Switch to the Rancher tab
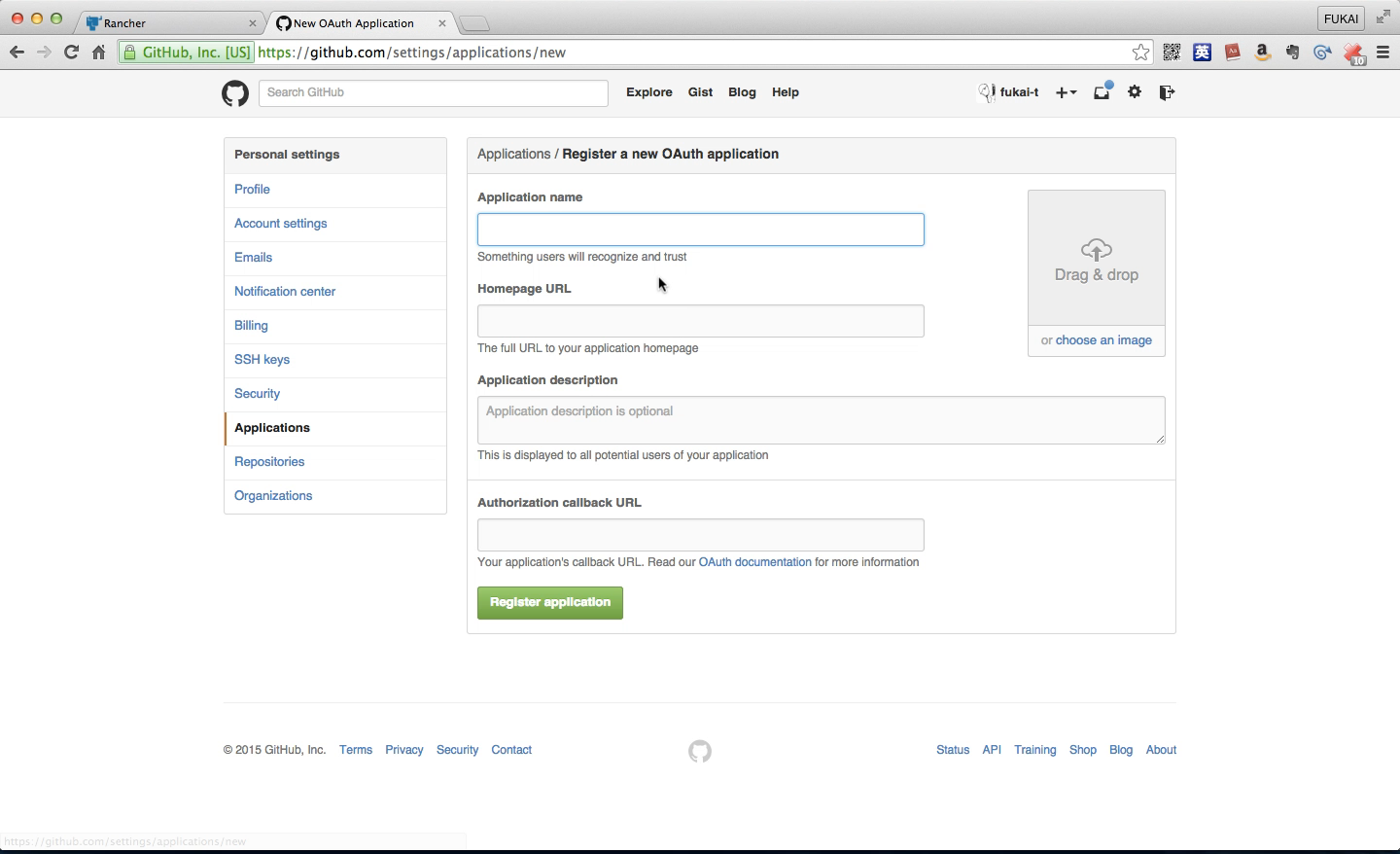This screenshot has height=854, width=1400. pos(170,22)
